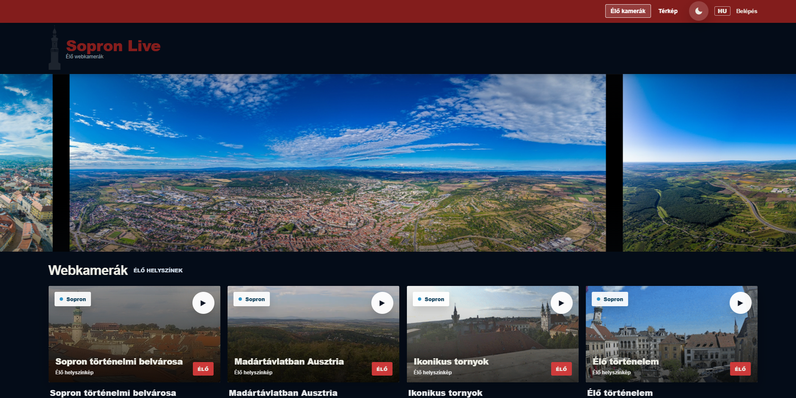This screenshot has height=398, width=796.
Task: Click the Élő webkamerák tagline text
Action: [x=85, y=57]
